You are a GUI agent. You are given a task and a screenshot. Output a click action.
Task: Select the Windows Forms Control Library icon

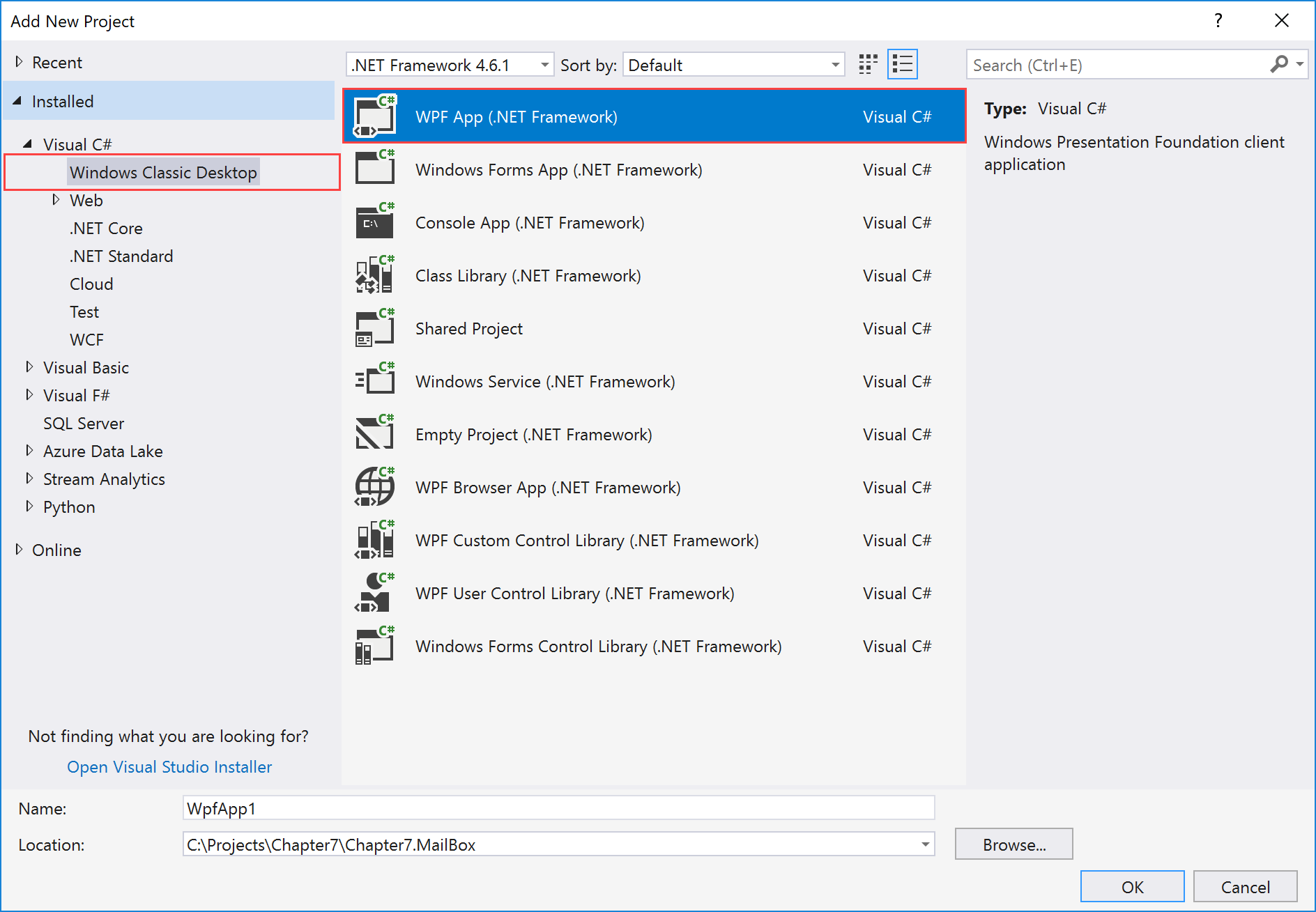pyautogui.click(x=375, y=646)
